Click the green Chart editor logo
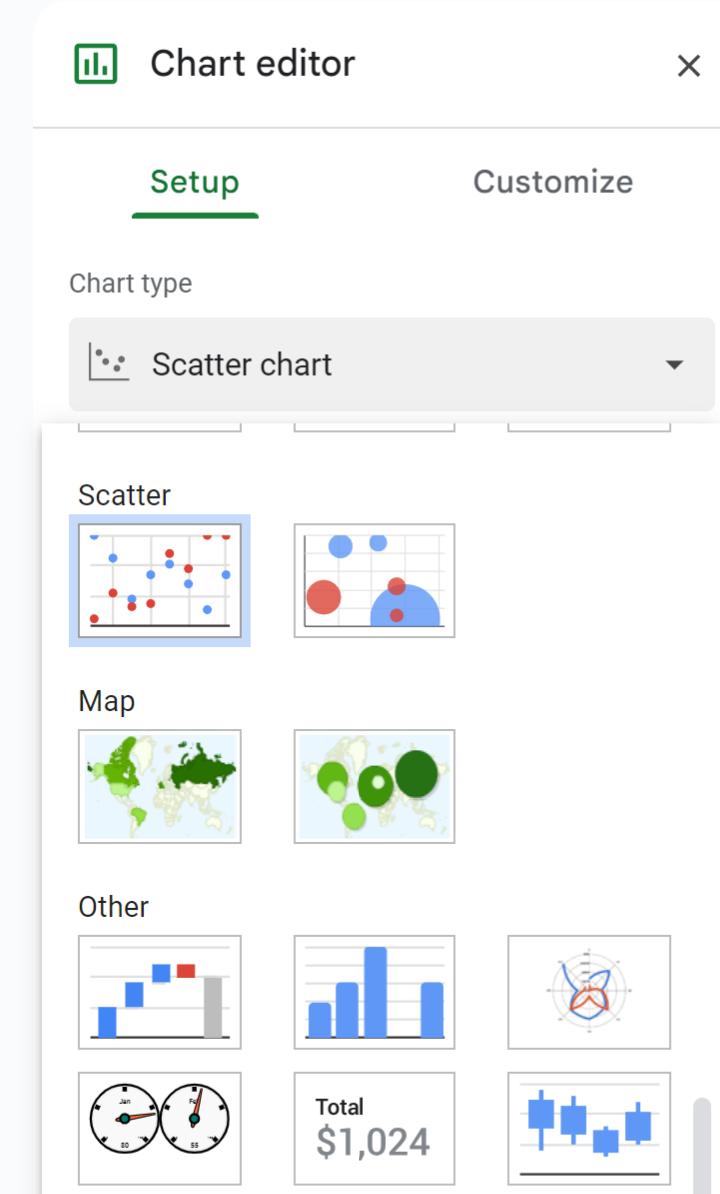Image resolution: width=720 pixels, height=1194 pixels. pos(95,63)
